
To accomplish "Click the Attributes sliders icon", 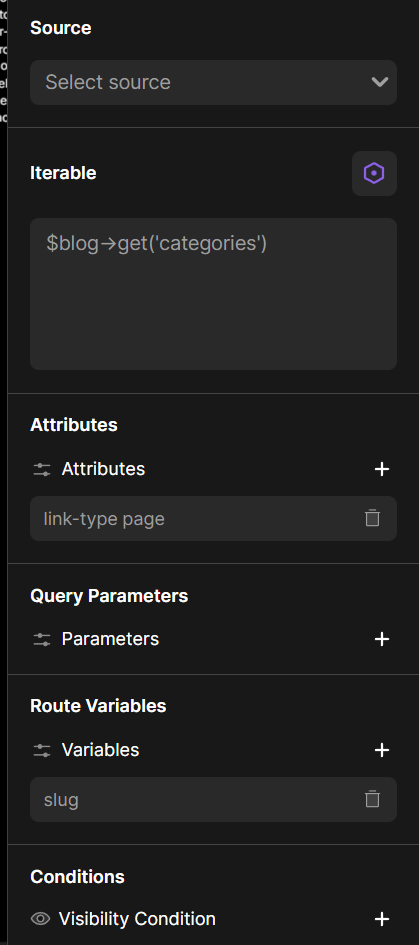I will click(42, 469).
